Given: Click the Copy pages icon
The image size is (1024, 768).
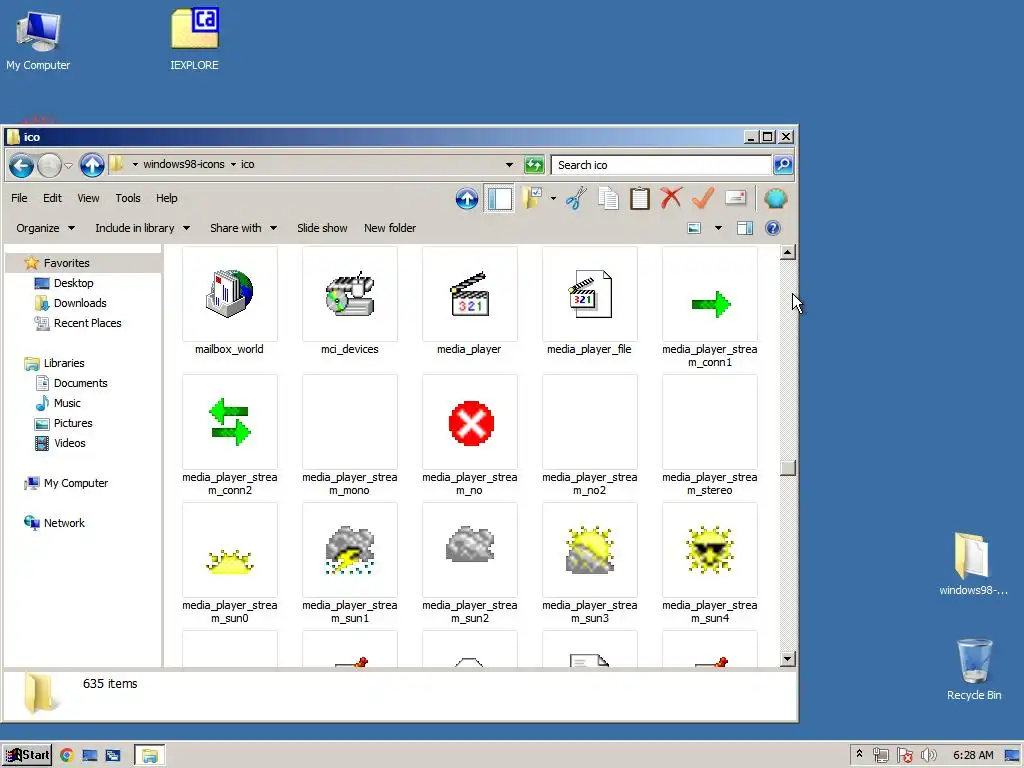Looking at the screenshot, I should click(x=608, y=199).
